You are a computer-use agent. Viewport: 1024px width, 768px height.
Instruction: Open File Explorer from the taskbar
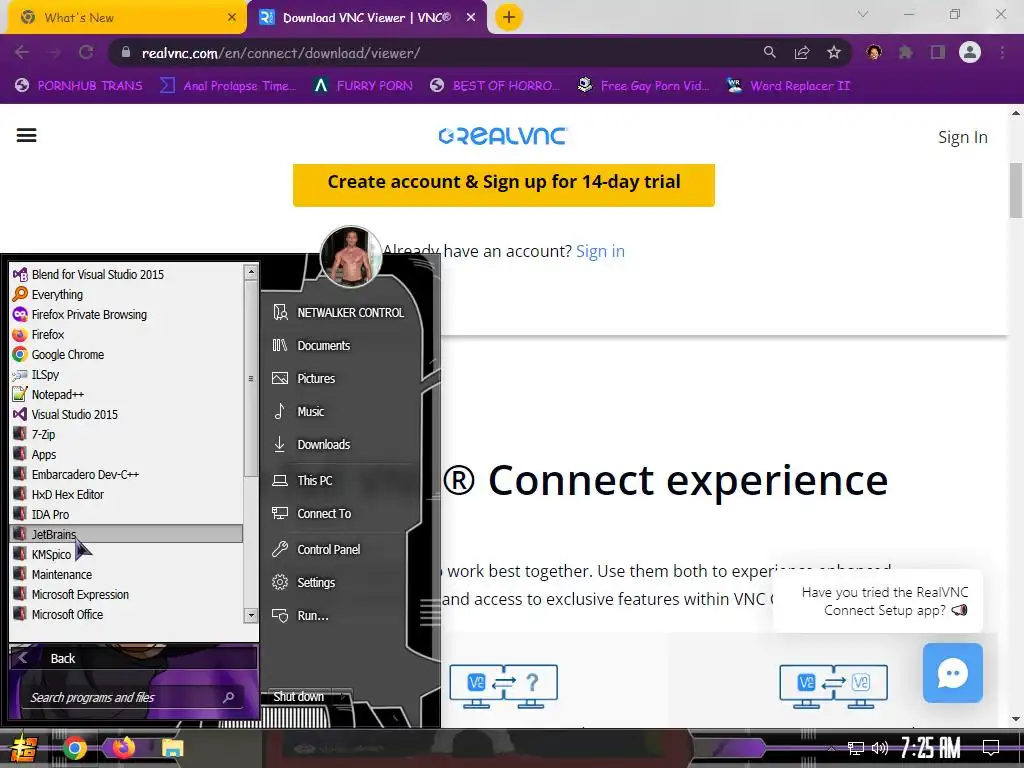[172, 748]
